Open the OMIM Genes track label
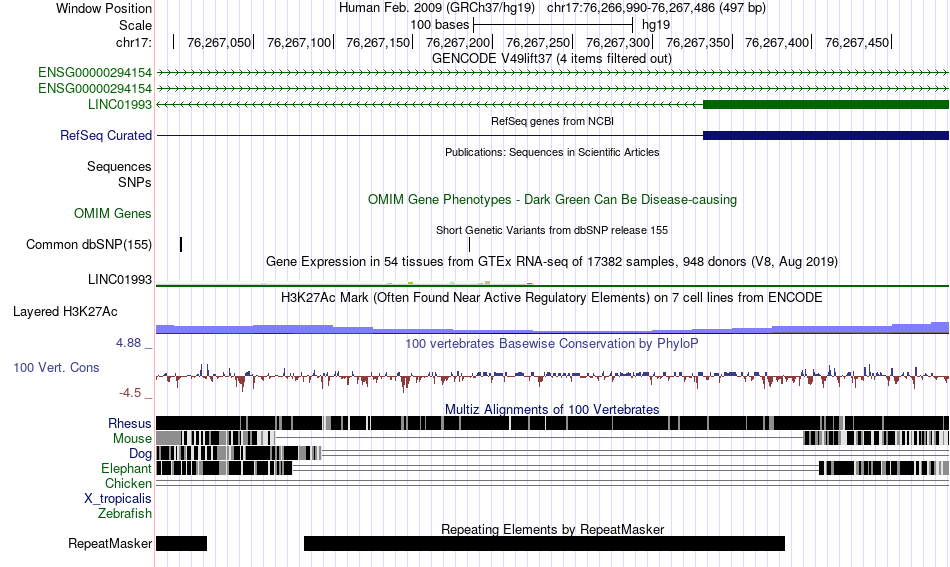 click(112, 213)
